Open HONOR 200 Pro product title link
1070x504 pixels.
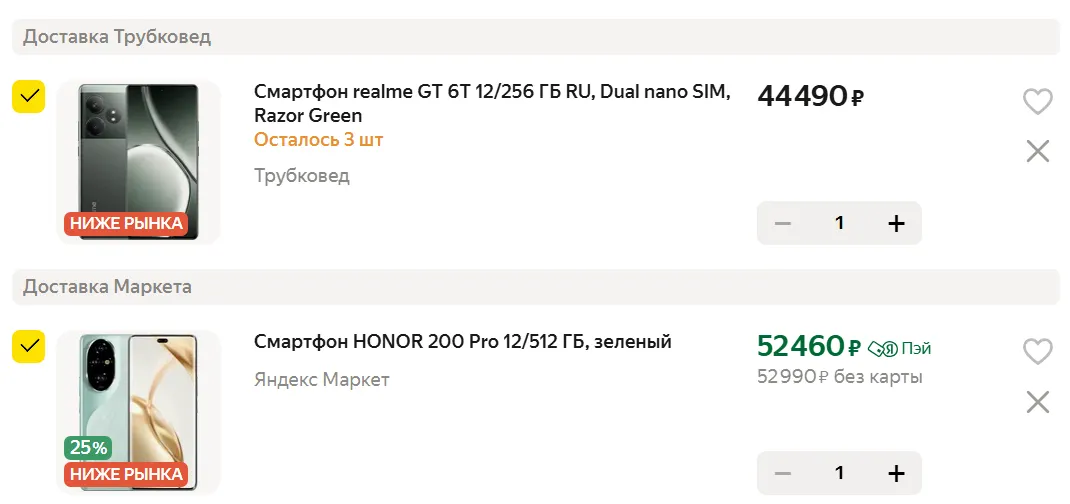(462, 342)
